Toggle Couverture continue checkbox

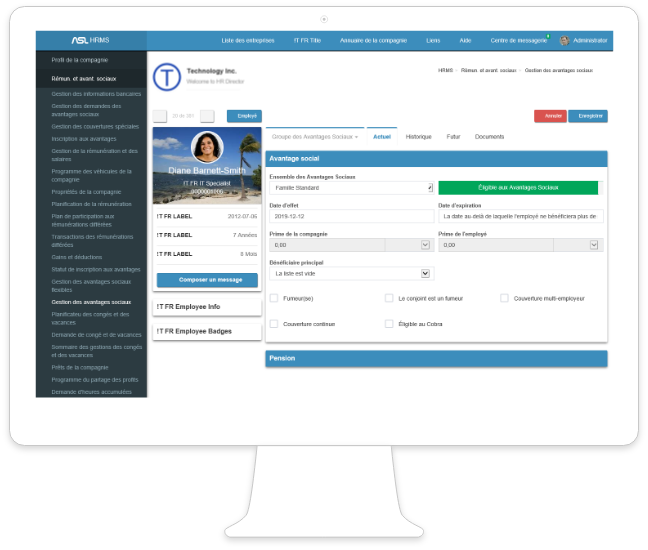coord(274,324)
